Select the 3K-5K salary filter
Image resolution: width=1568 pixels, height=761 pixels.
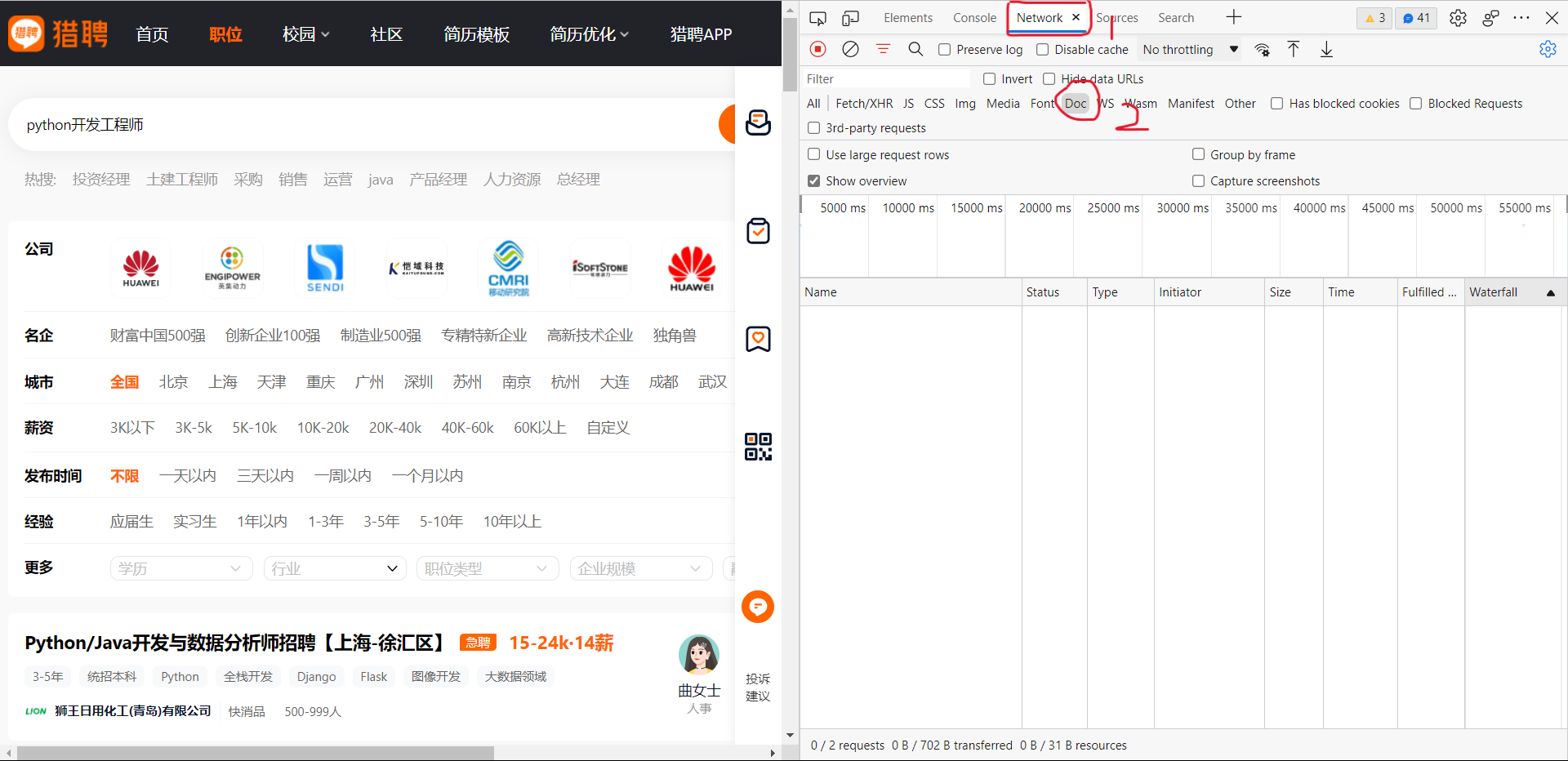point(193,427)
